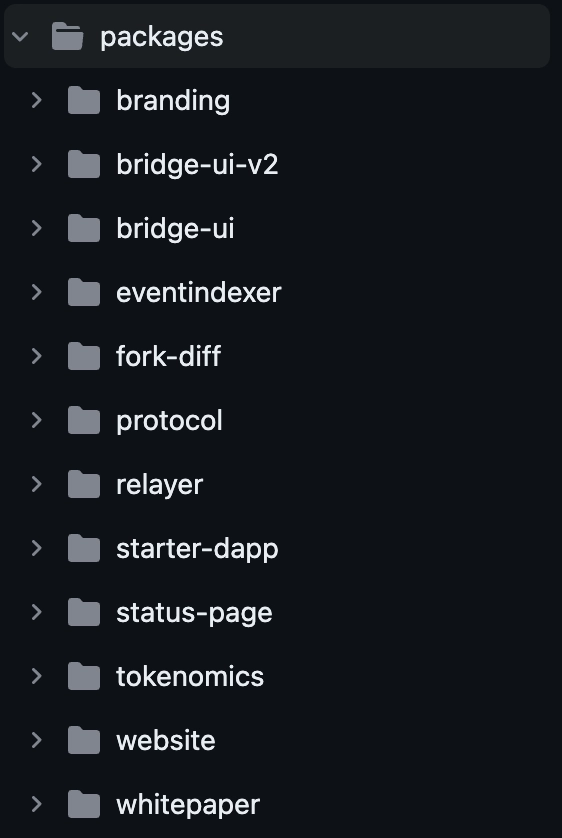Viewport: 562px width, 838px height.
Task: Open the relayer folder entry
Action: [x=160, y=485]
